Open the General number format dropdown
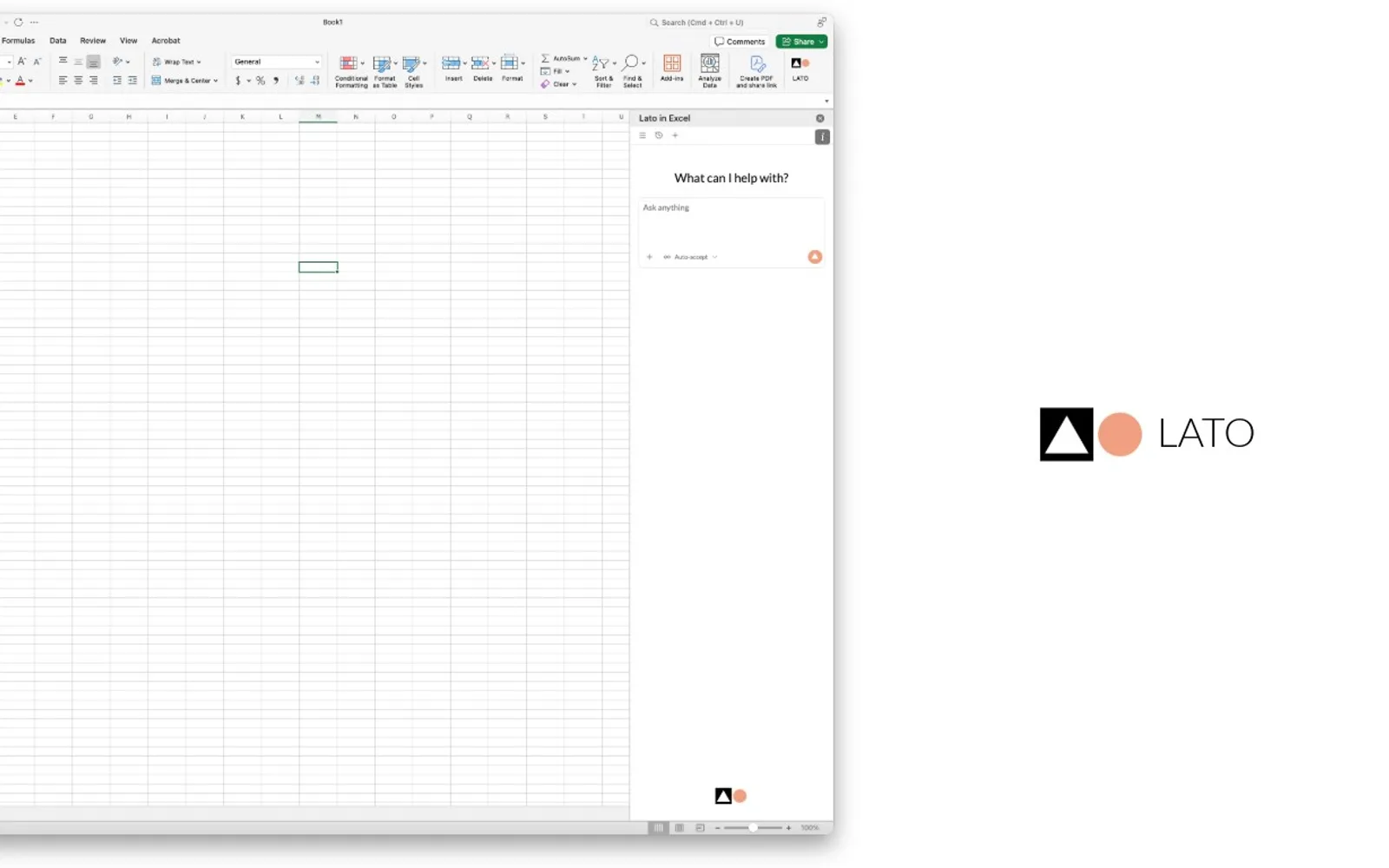The image size is (1389, 868). point(276,62)
